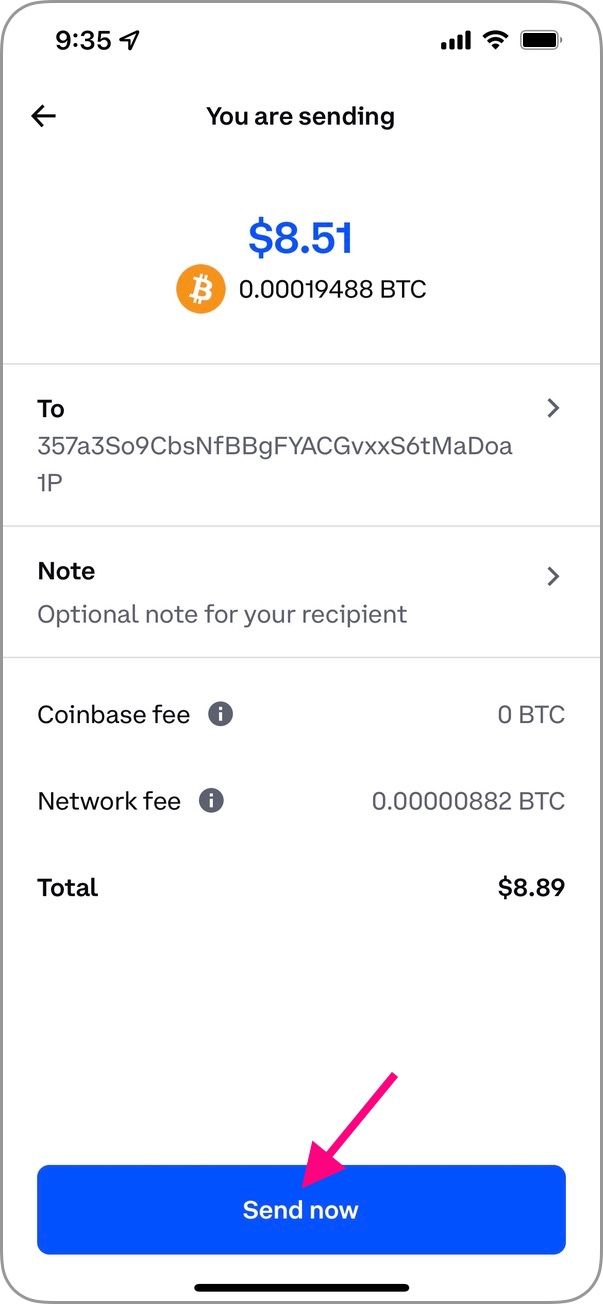603x1304 pixels.
Task: Tap the Coinbase fee 0 BTC value
Action: pos(531,715)
